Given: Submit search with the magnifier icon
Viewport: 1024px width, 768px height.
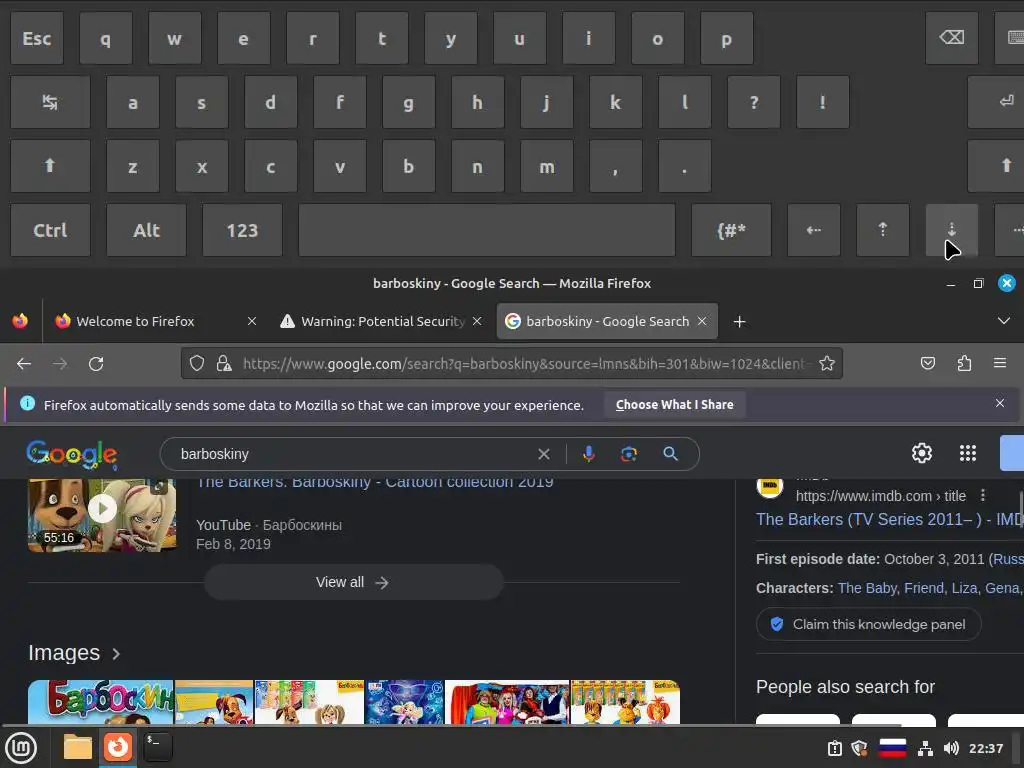Looking at the screenshot, I should click(670, 454).
